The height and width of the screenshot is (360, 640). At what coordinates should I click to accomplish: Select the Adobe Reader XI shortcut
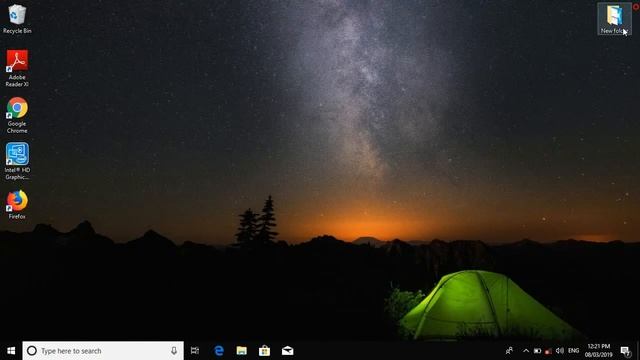click(17, 68)
